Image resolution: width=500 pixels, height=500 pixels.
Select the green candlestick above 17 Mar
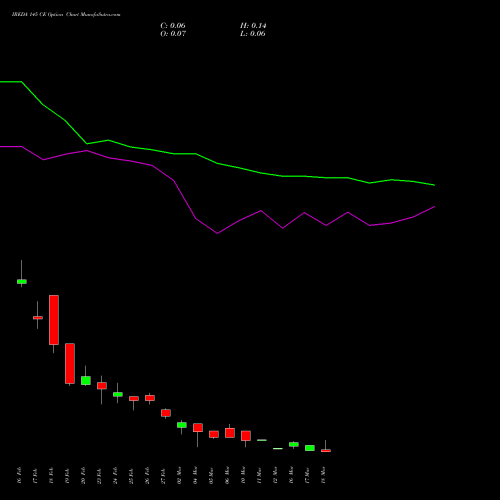pyautogui.click(x=310, y=448)
